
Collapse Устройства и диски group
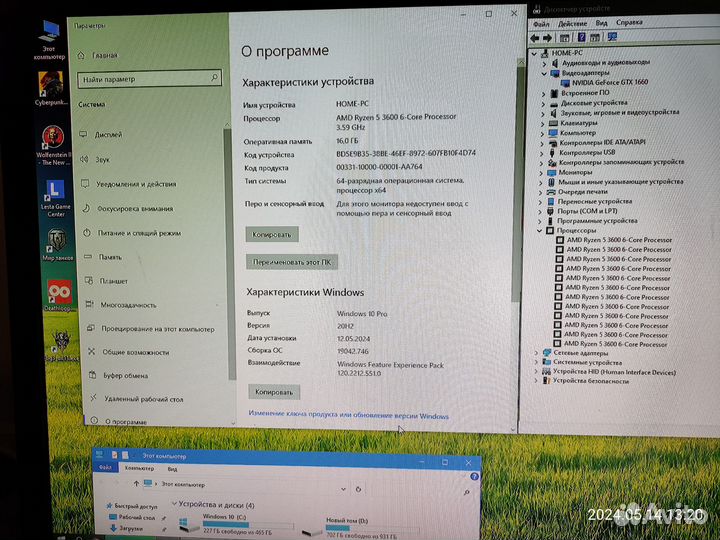point(174,504)
